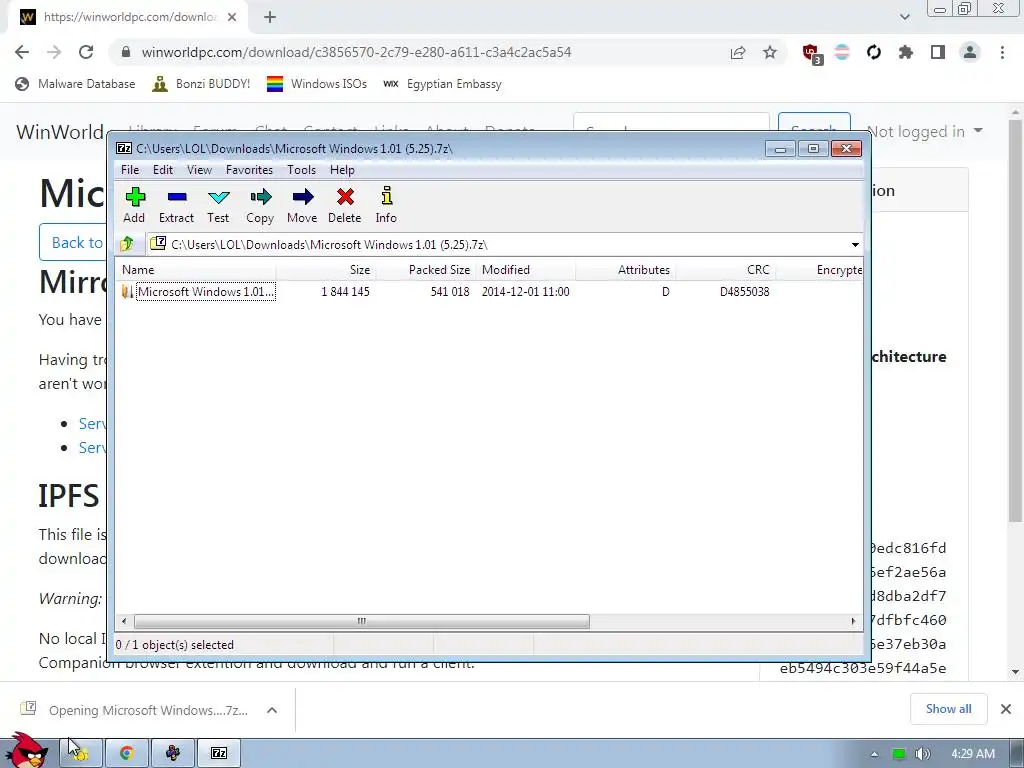
Task: Open the View menu in 7-Zip
Action: pos(199,170)
